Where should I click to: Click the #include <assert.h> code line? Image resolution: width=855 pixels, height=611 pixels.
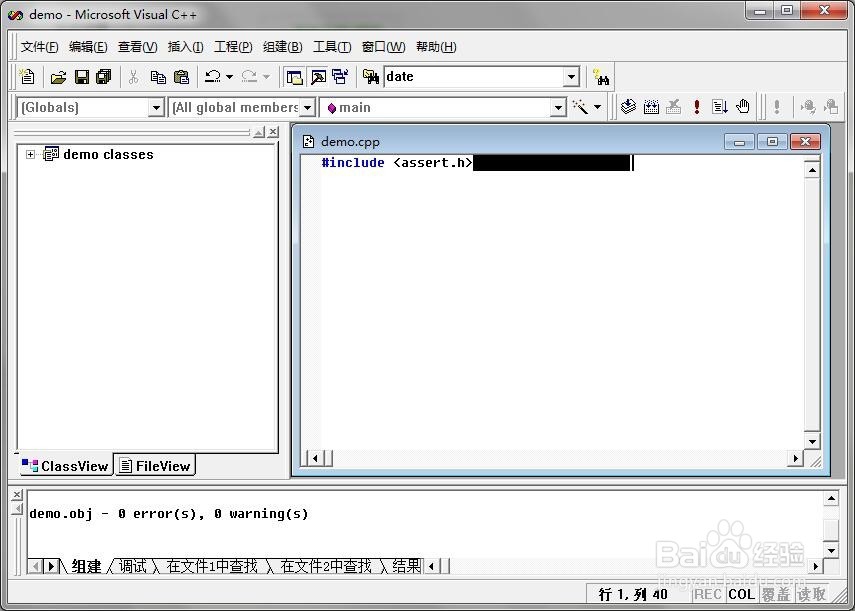pos(396,162)
